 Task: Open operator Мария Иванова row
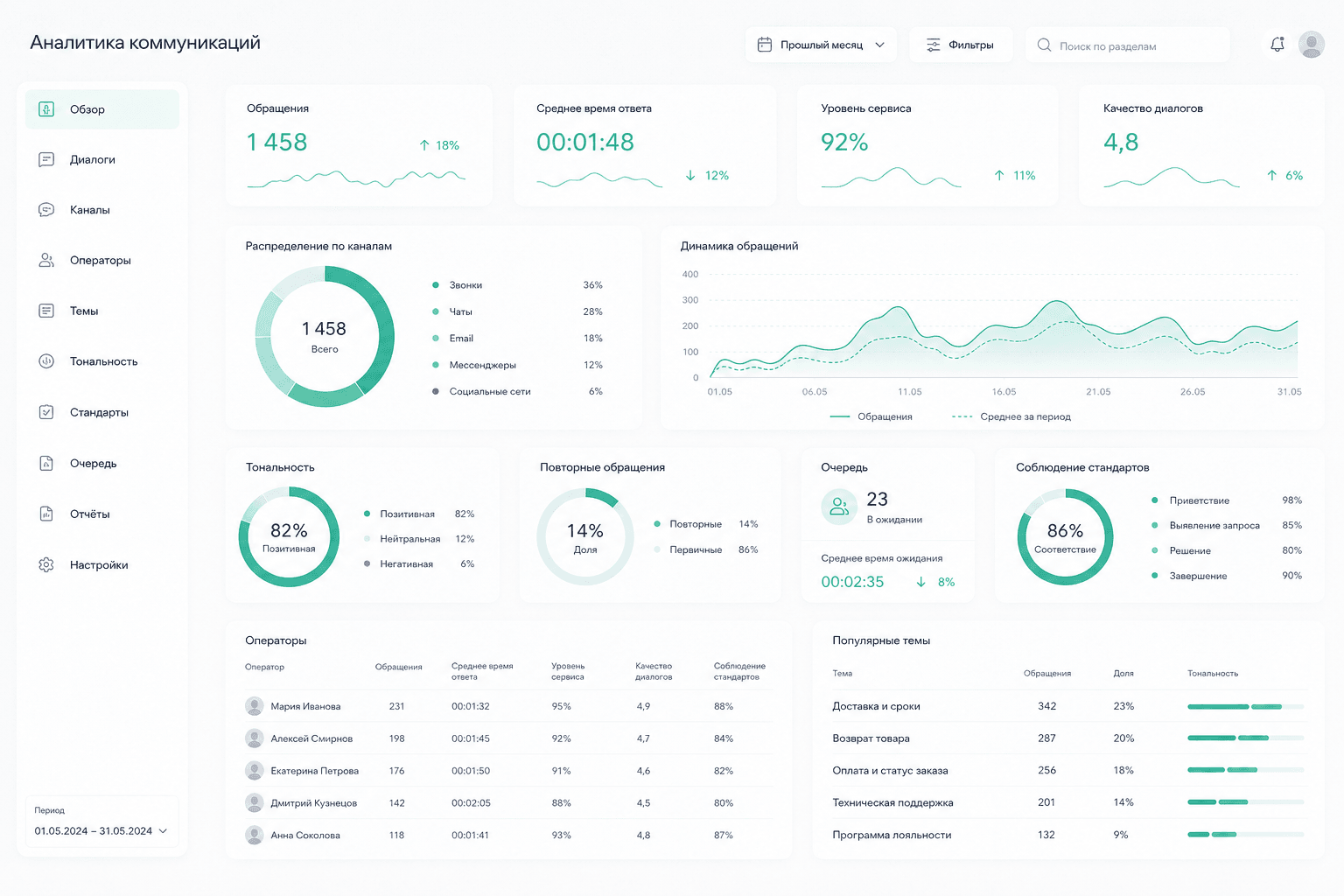(x=508, y=706)
